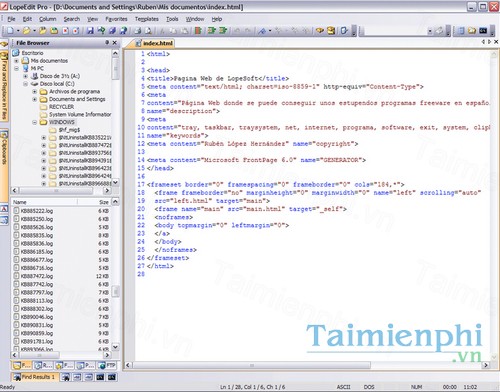Screen dimensions: 500x392
Task: Switch to the index.html document tab
Action: [x=154, y=43]
